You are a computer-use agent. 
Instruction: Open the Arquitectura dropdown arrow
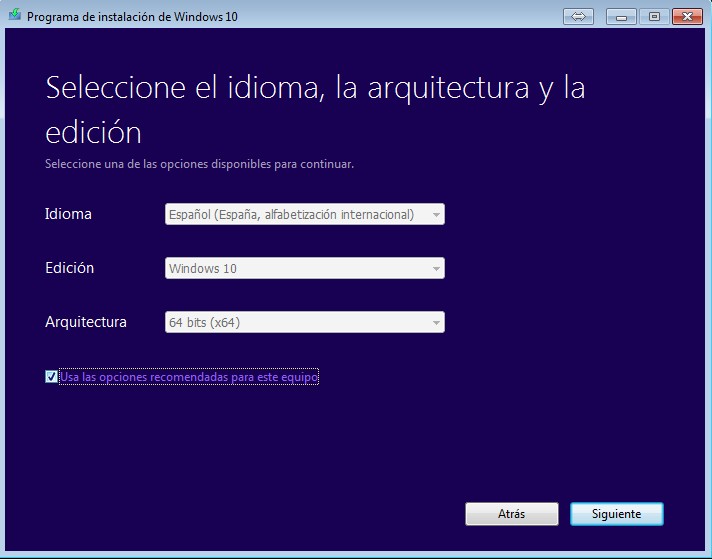tap(435, 322)
